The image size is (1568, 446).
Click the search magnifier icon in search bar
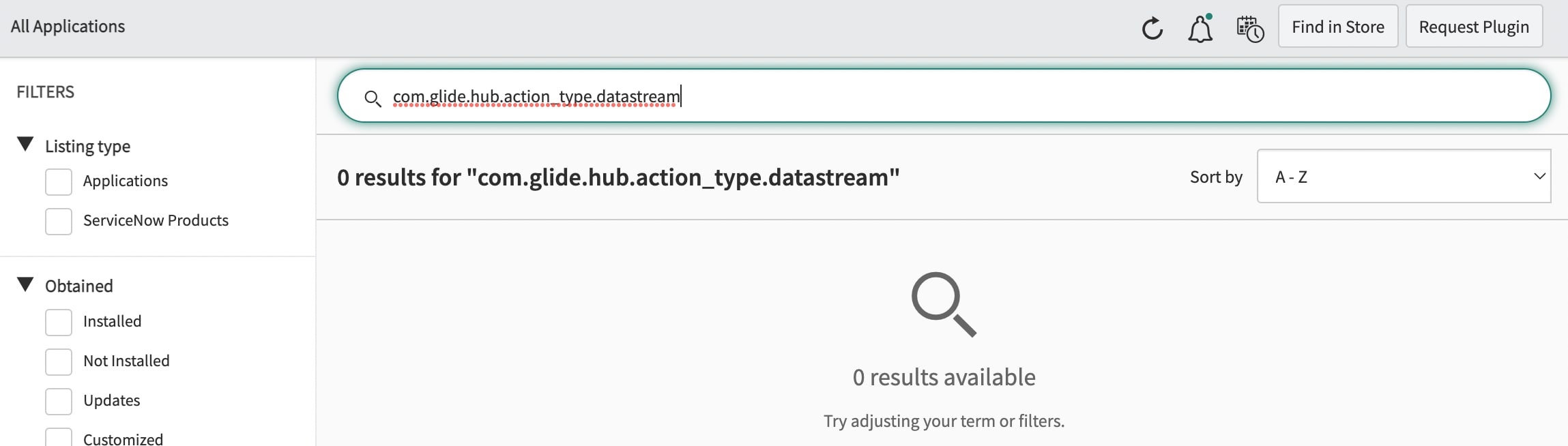pos(373,98)
